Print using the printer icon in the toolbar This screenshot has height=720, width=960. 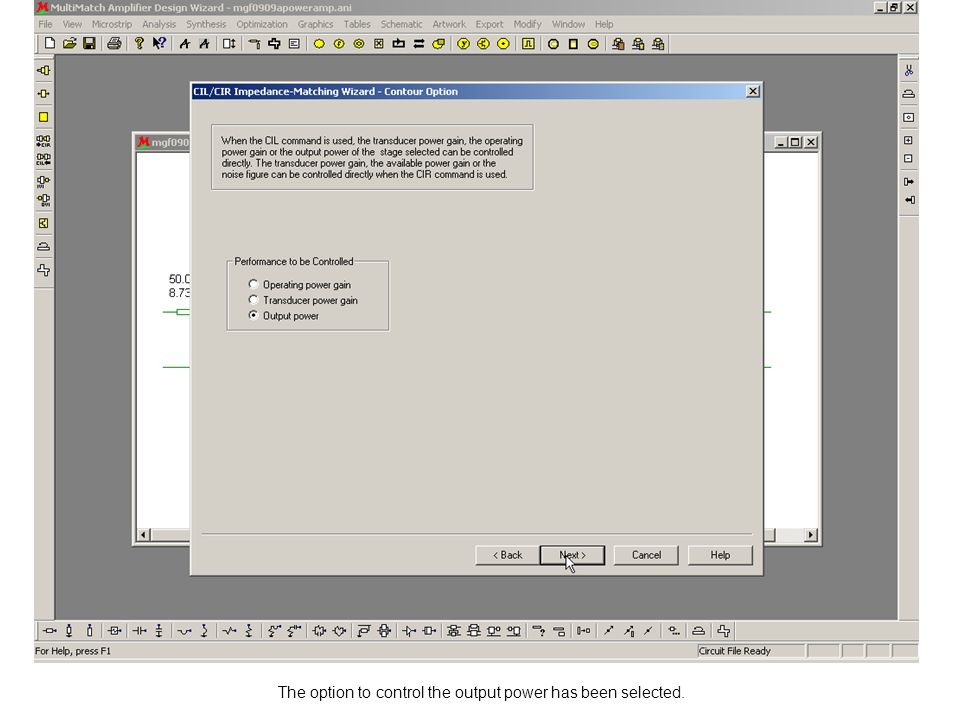click(114, 43)
